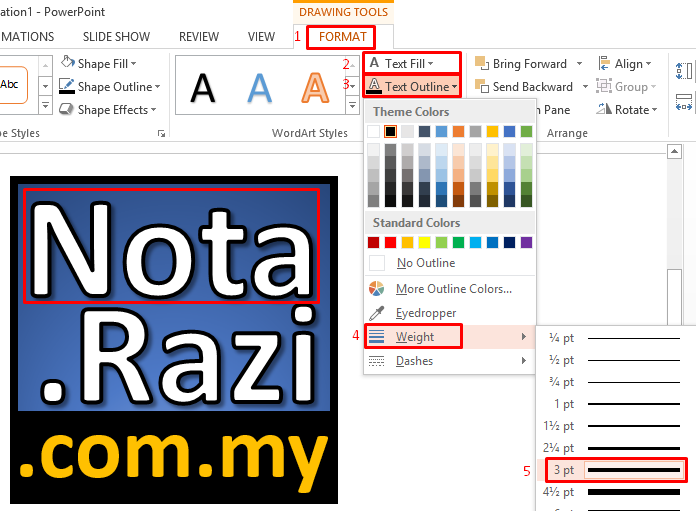The width and height of the screenshot is (696, 511).
Task: Click the Eyedropper pipette icon
Action: coord(376,313)
